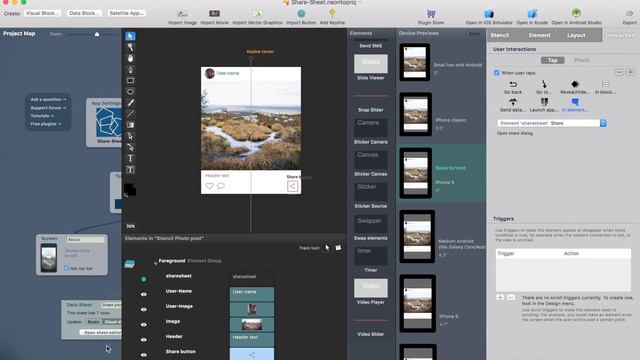
Task: Select the T text tool
Action: coord(130,158)
